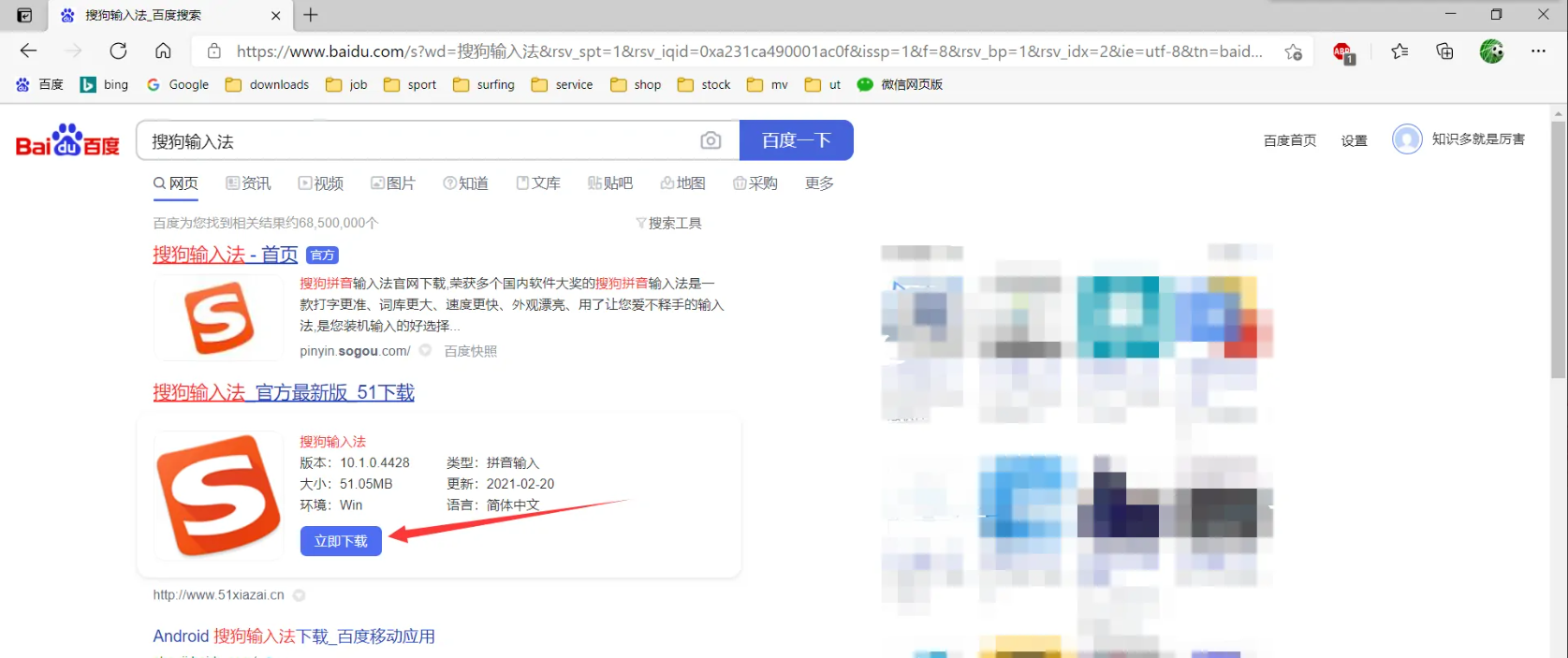This screenshot has width=1568, height=658.
Task: Click the site info lock icon
Action: 214,51
